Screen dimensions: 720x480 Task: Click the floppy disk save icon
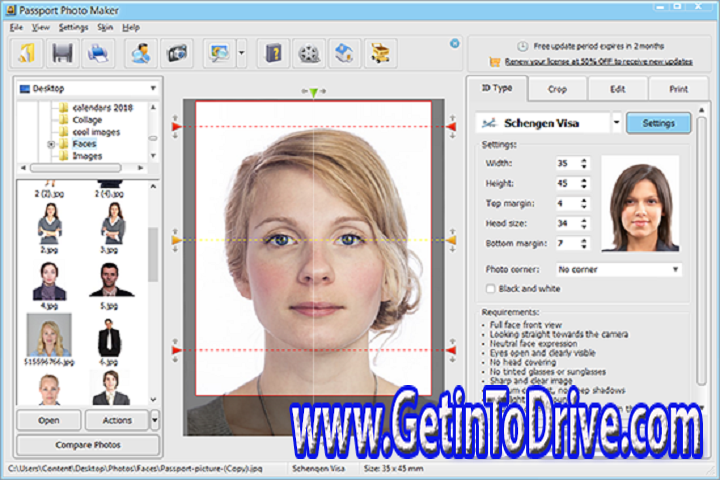(62, 53)
